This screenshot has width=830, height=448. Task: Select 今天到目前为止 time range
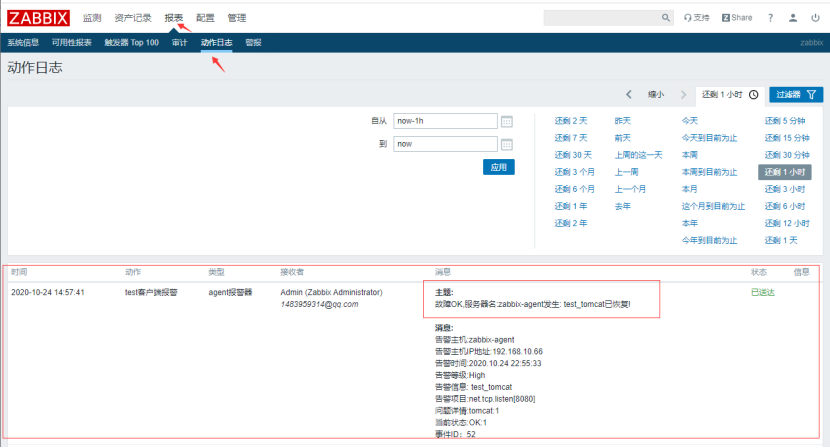[709, 138]
